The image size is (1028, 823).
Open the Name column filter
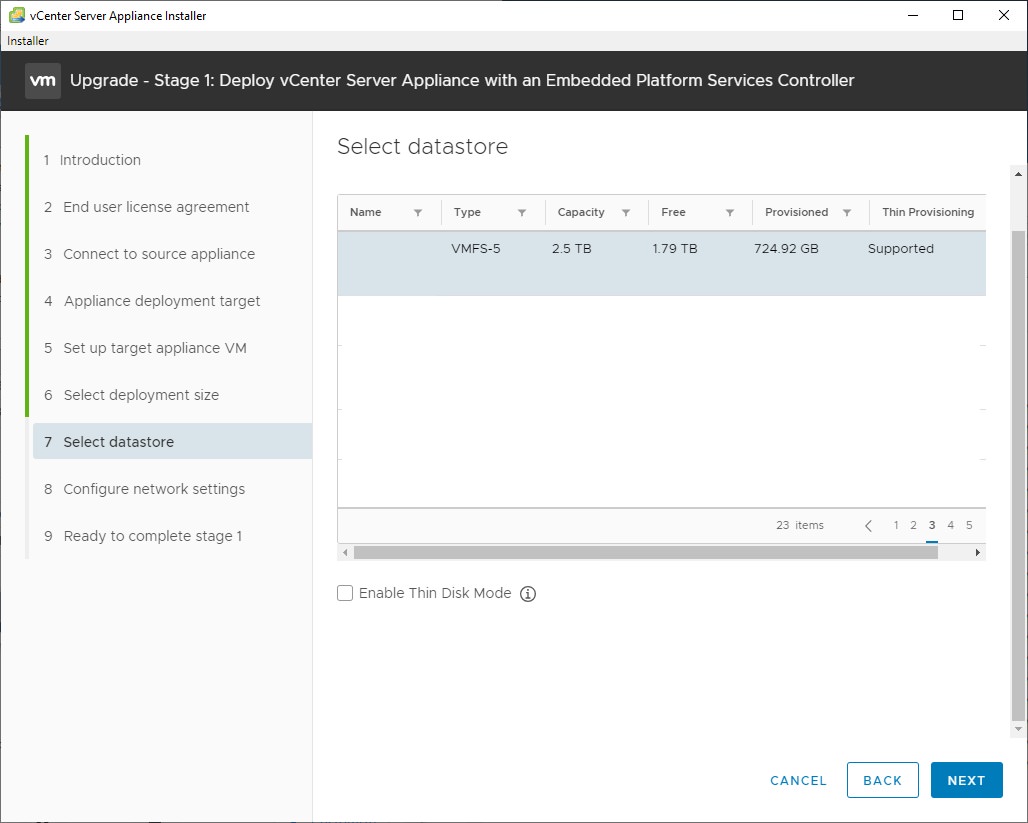tap(418, 212)
